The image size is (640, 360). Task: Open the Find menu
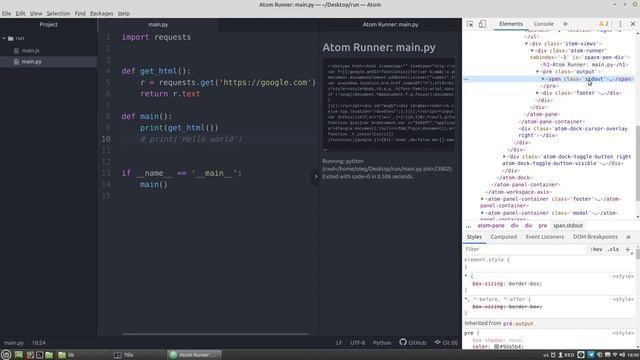pyautogui.click(x=80, y=13)
